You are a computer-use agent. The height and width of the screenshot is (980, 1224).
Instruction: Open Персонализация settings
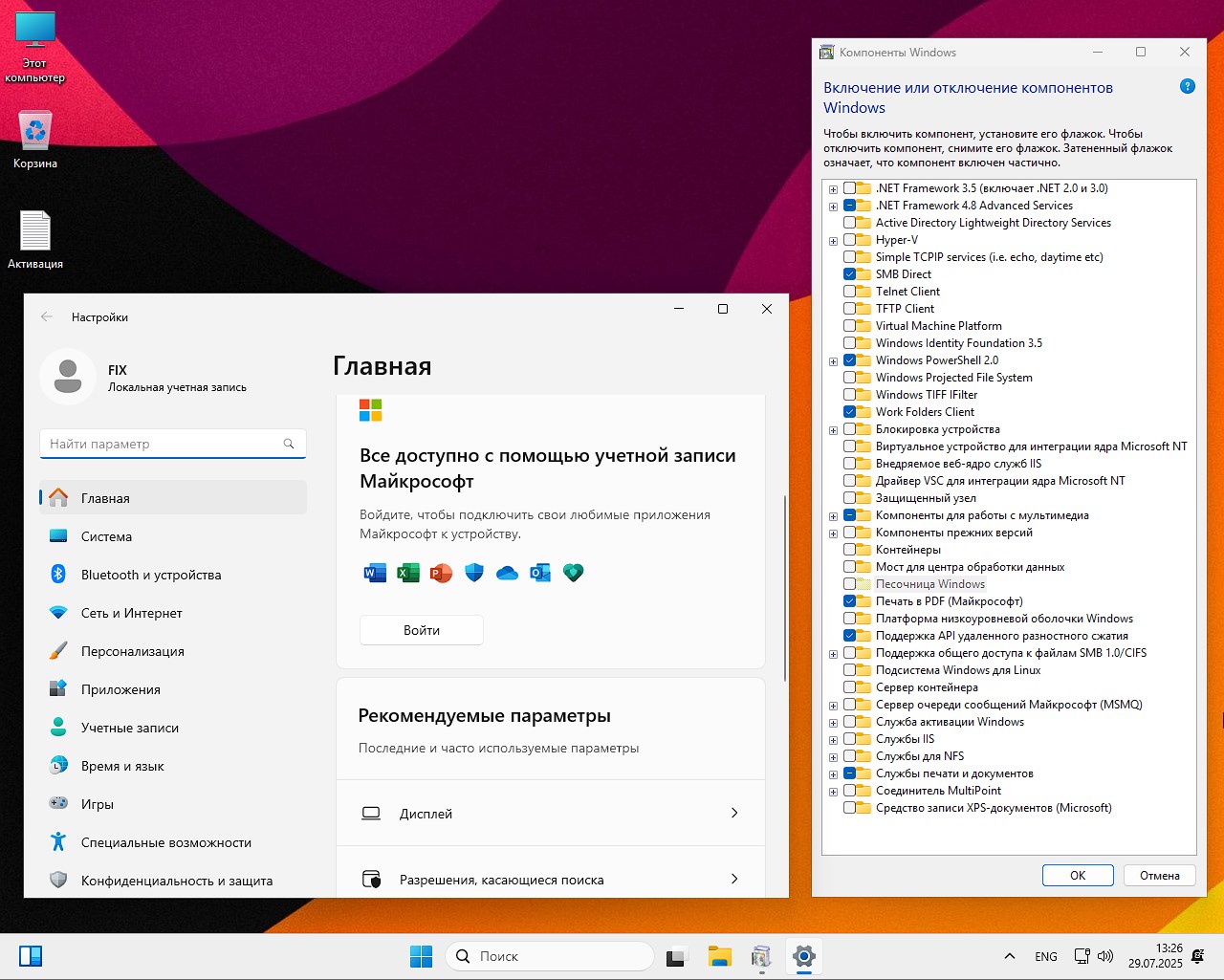coord(173,651)
